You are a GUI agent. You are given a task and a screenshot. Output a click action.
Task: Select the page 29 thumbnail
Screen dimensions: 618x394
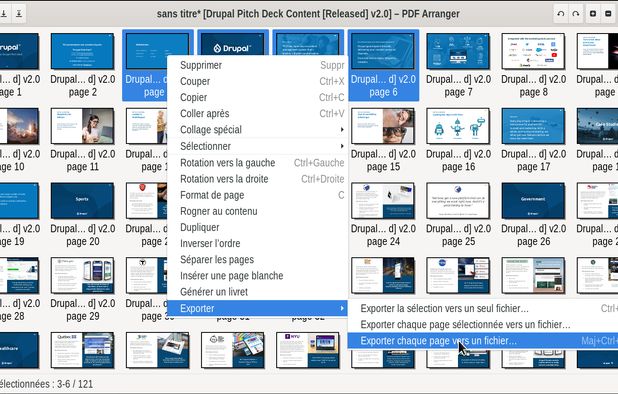[x=82, y=275]
